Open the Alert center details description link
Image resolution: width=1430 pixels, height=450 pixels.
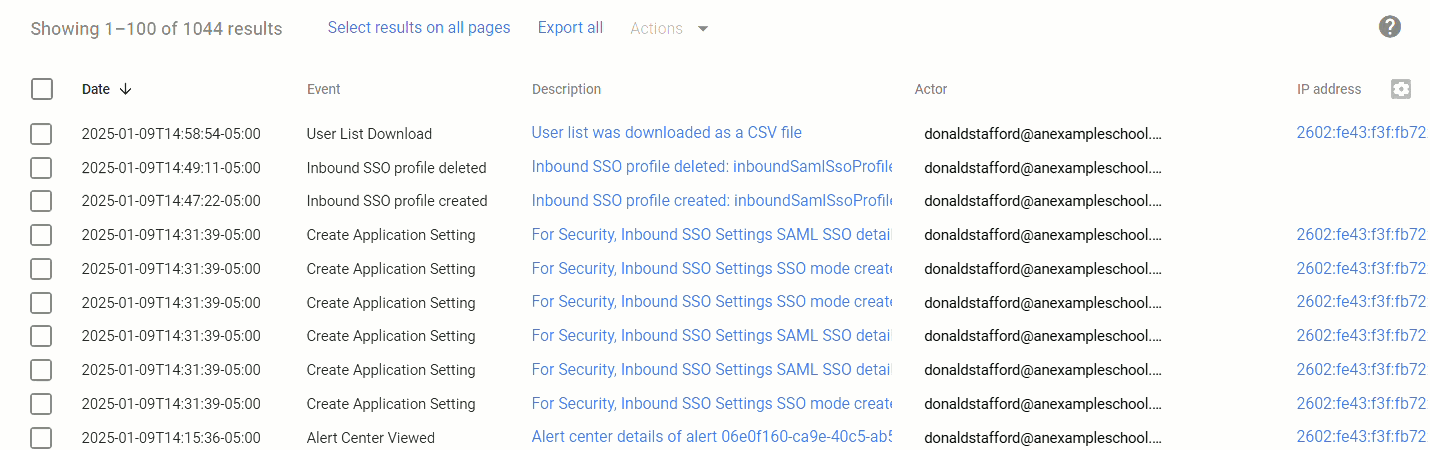(x=711, y=437)
